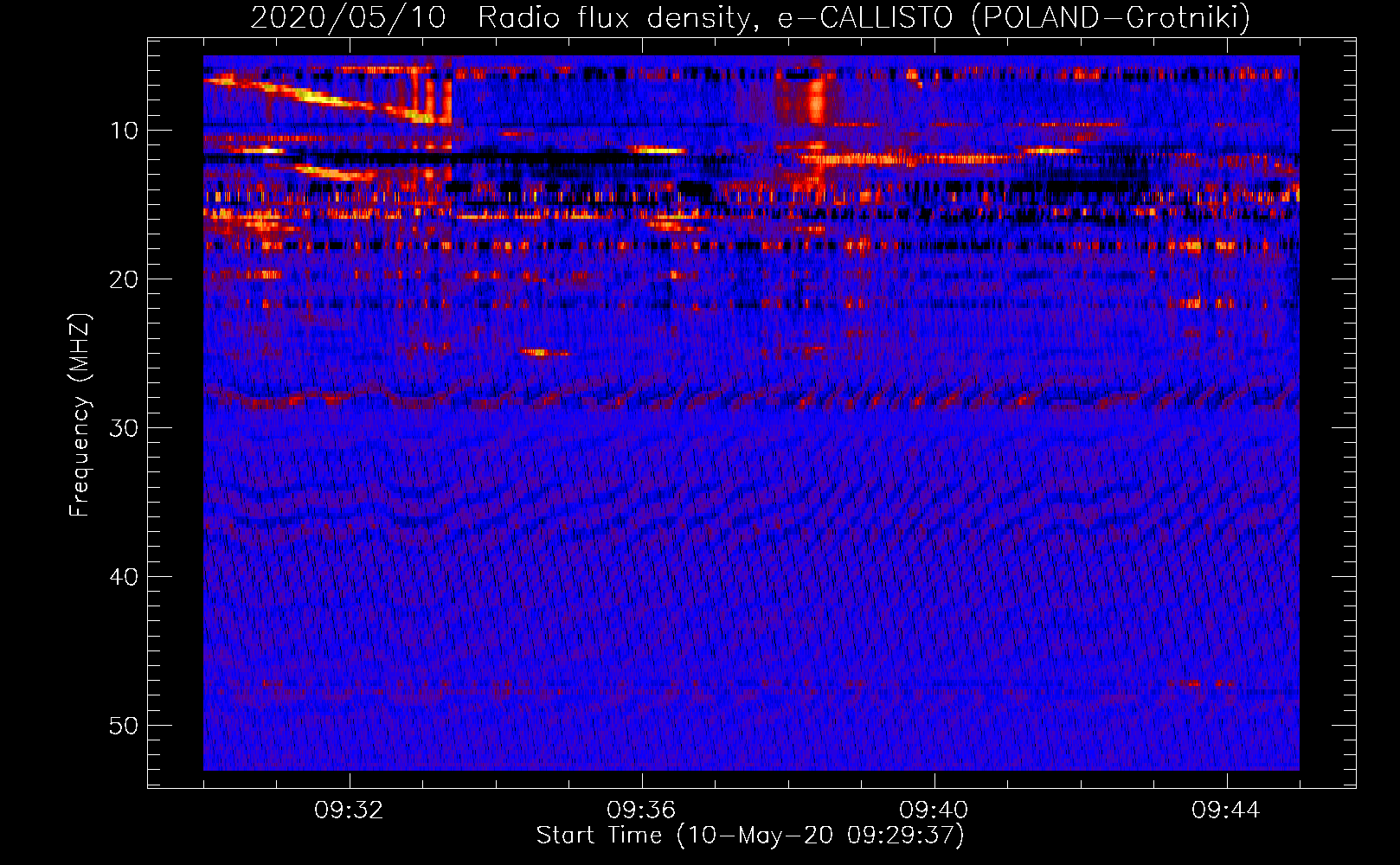Click the "Frequency (MHZ)" axis label
The width and height of the screenshot is (1400, 865).
pyautogui.click(x=80, y=415)
